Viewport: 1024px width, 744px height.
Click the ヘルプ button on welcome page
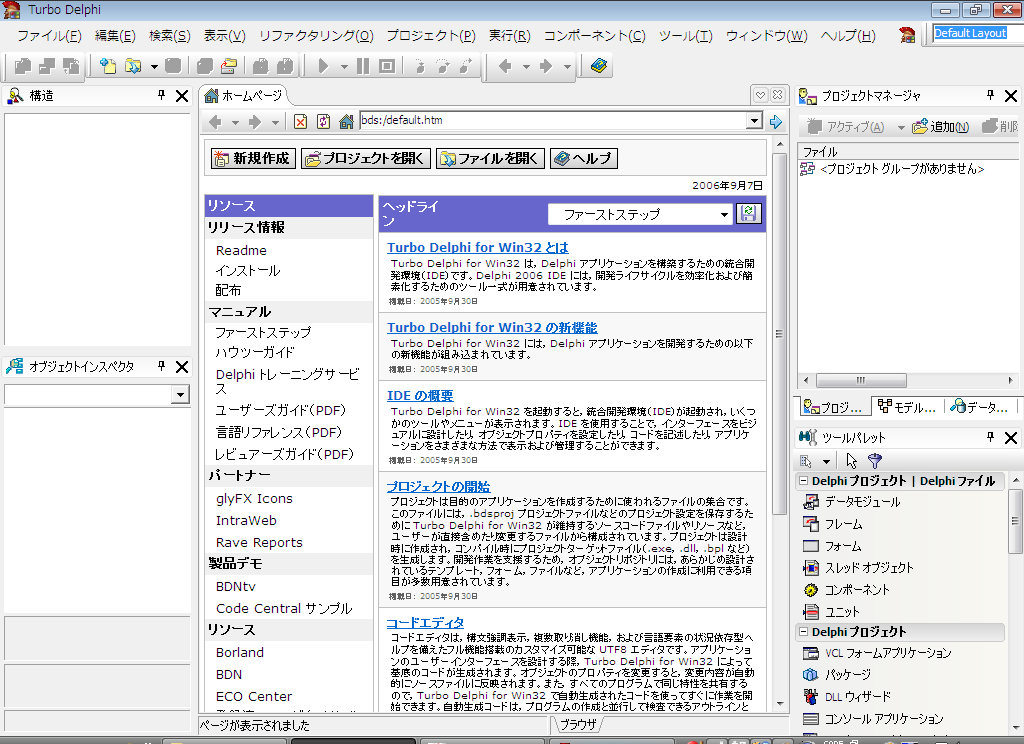[x=584, y=158]
